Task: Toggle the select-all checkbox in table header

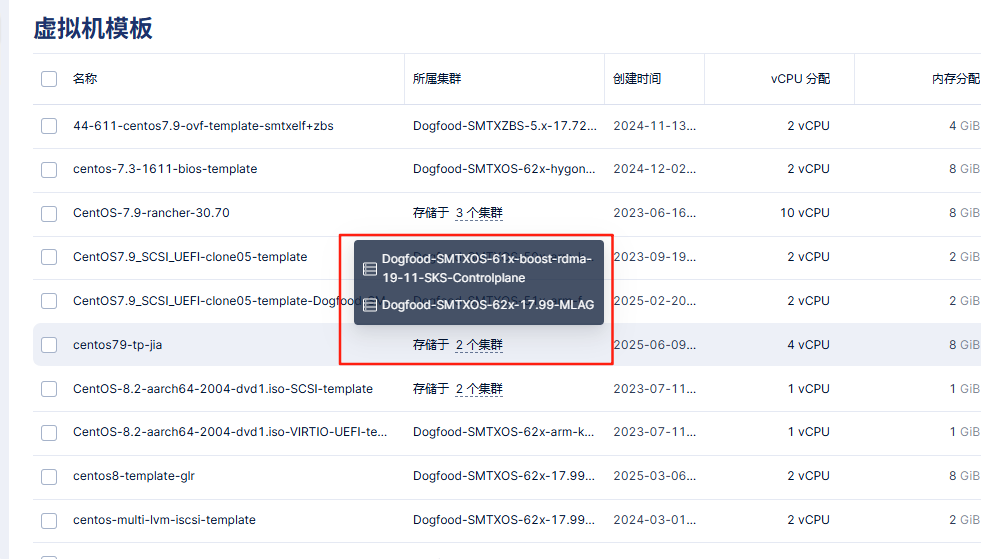Action: point(49,79)
